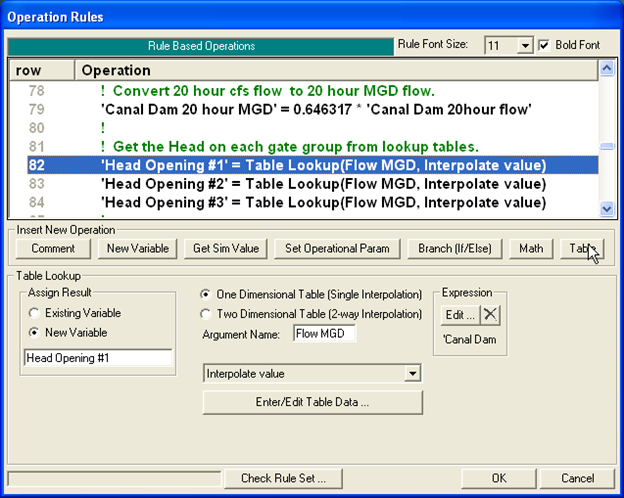The height and width of the screenshot is (498, 624).
Task: Open Enter/Edit Table Data dialog
Action: coord(312,402)
